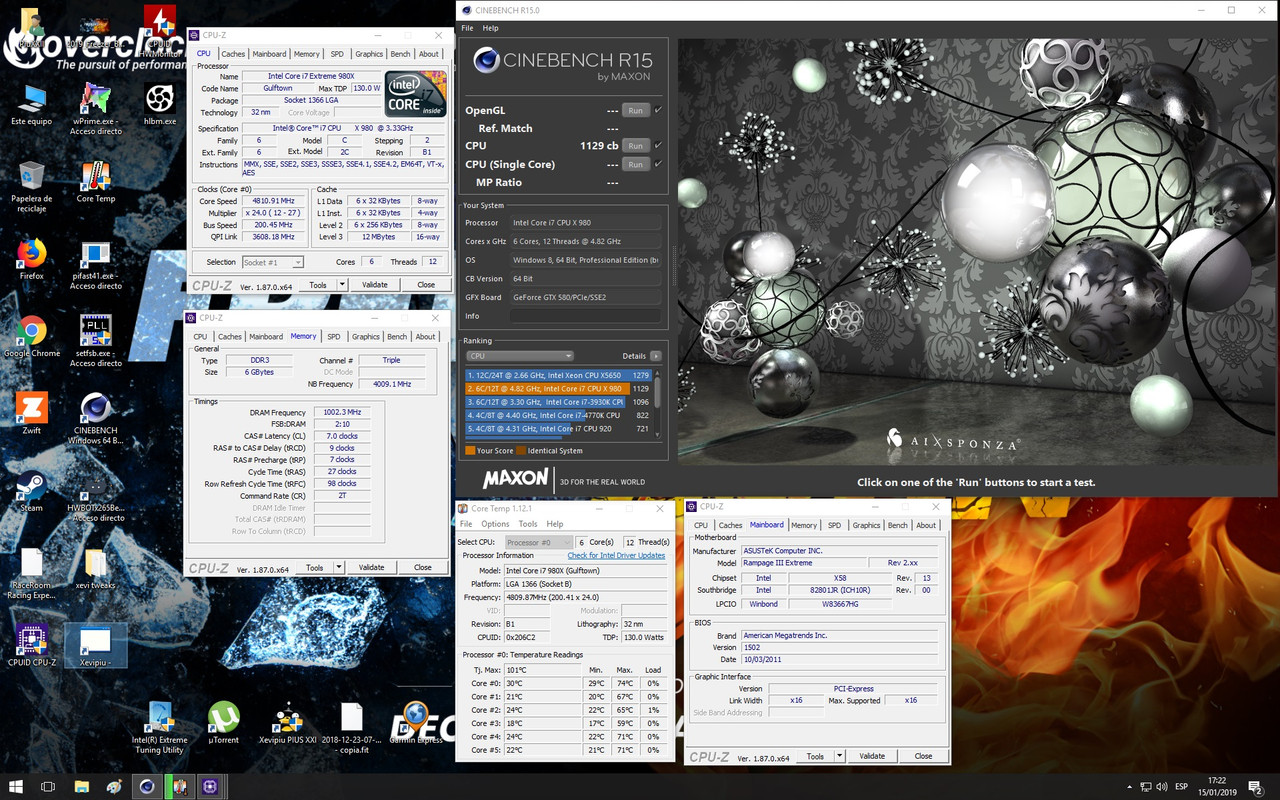Open the 2018-12-23 copia.fit file

point(351,728)
